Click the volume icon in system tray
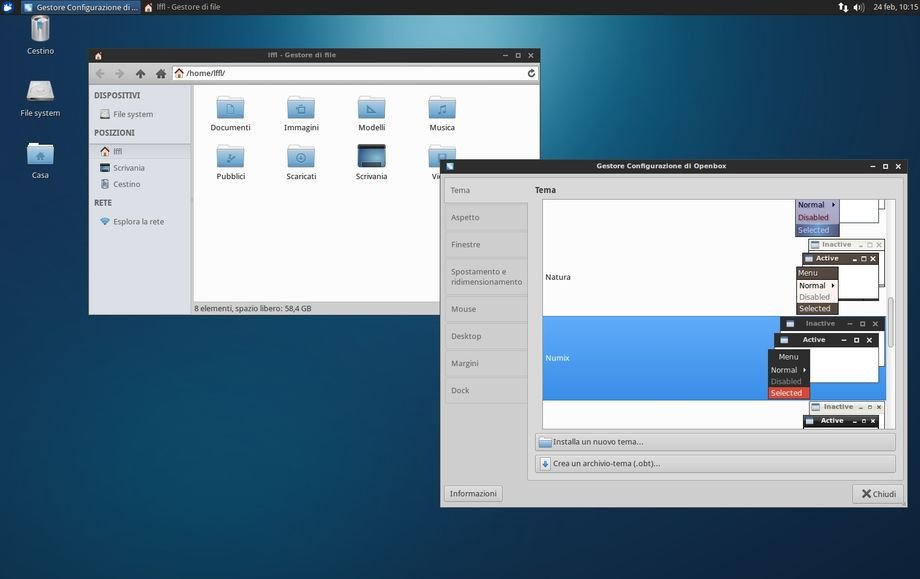Viewport: 920px width, 579px height. (859, 7)
